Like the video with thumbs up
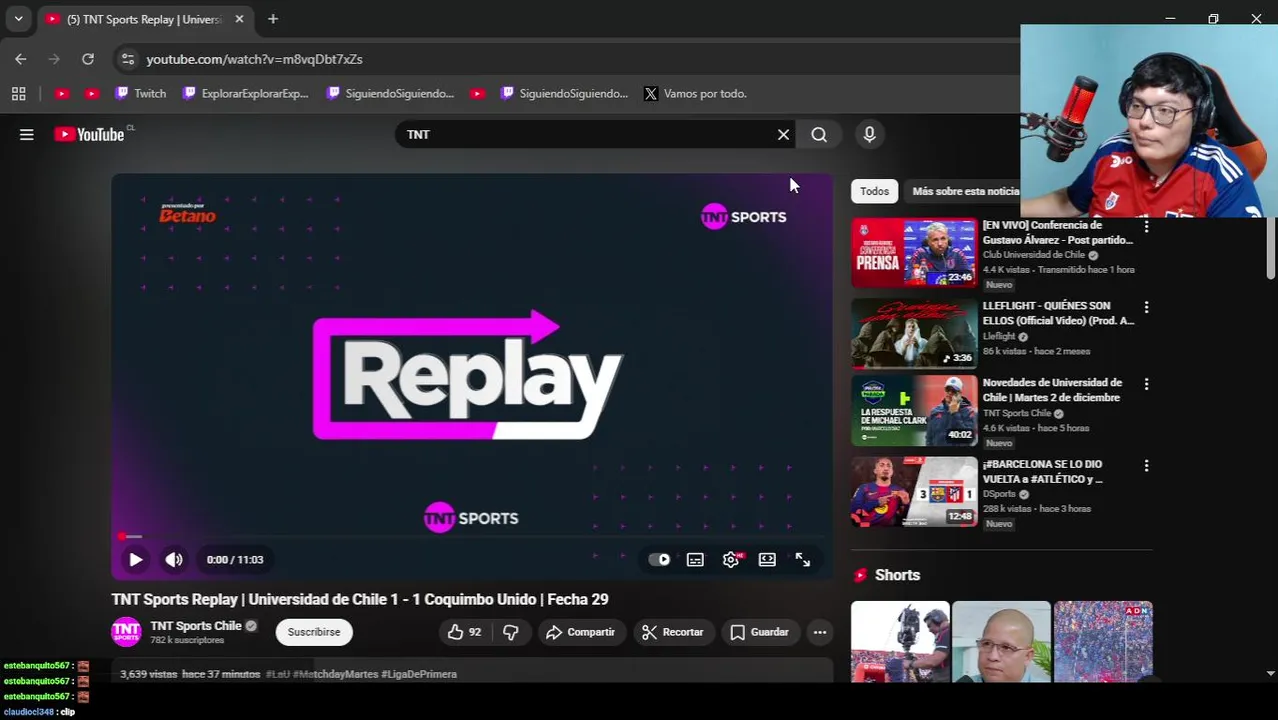The image size is (1278, 720). click(464, 632)
